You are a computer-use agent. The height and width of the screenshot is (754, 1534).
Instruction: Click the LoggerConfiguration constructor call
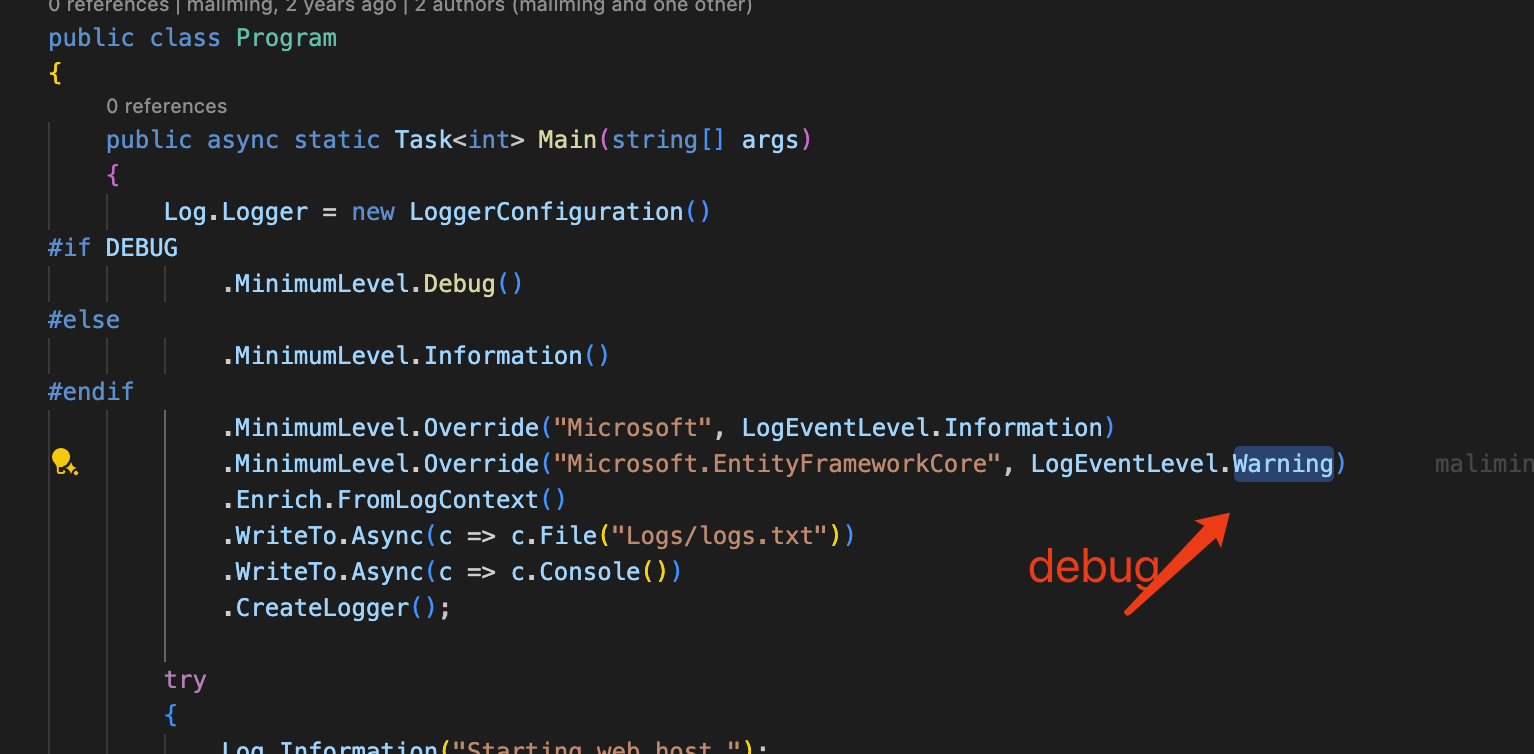(x=546, y=212)
